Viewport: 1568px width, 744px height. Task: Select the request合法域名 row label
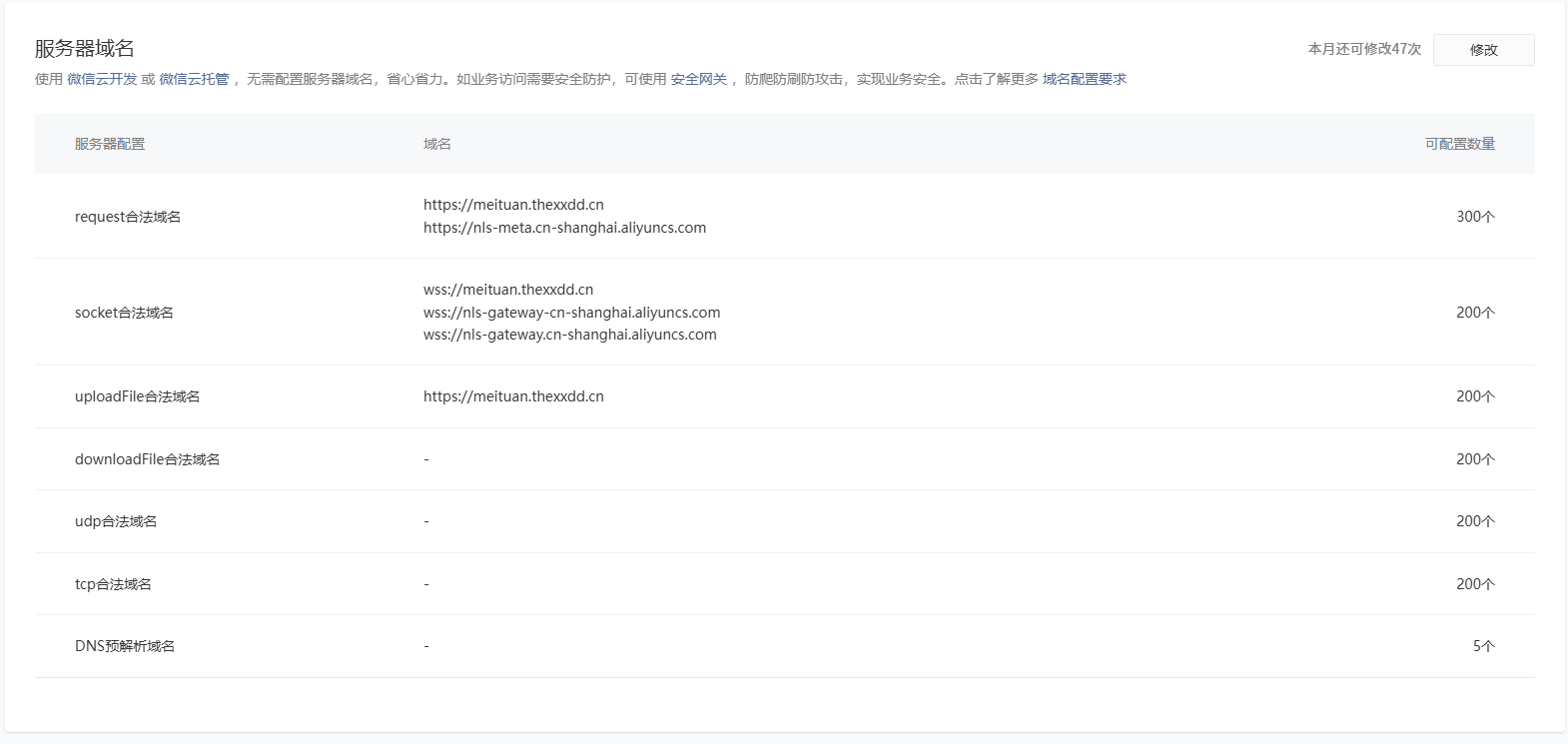pyautogui.click(x=128, y=217)
